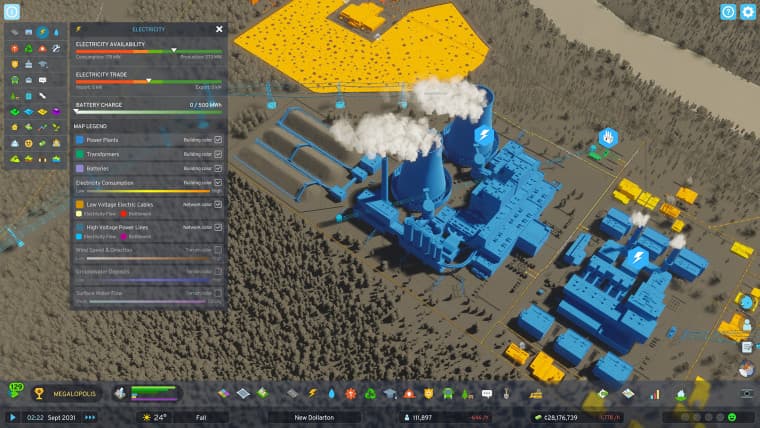Screen dimensions: 760x428
Task: Resume simulation with the play button
Action: (x=13, y=417)
